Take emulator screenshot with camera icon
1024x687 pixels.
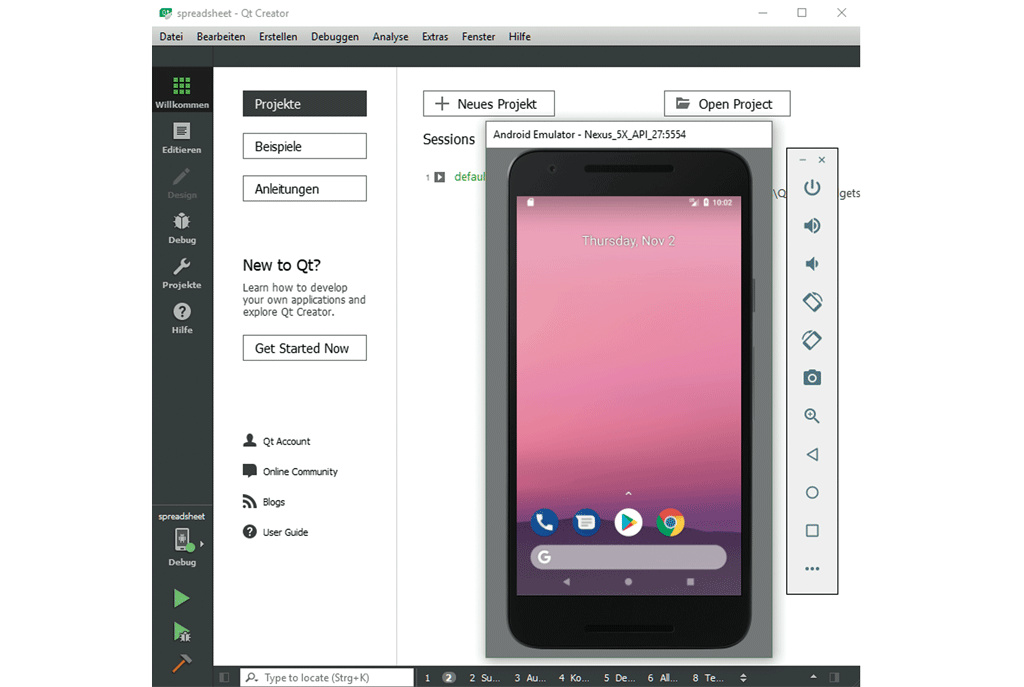(812, 378)
